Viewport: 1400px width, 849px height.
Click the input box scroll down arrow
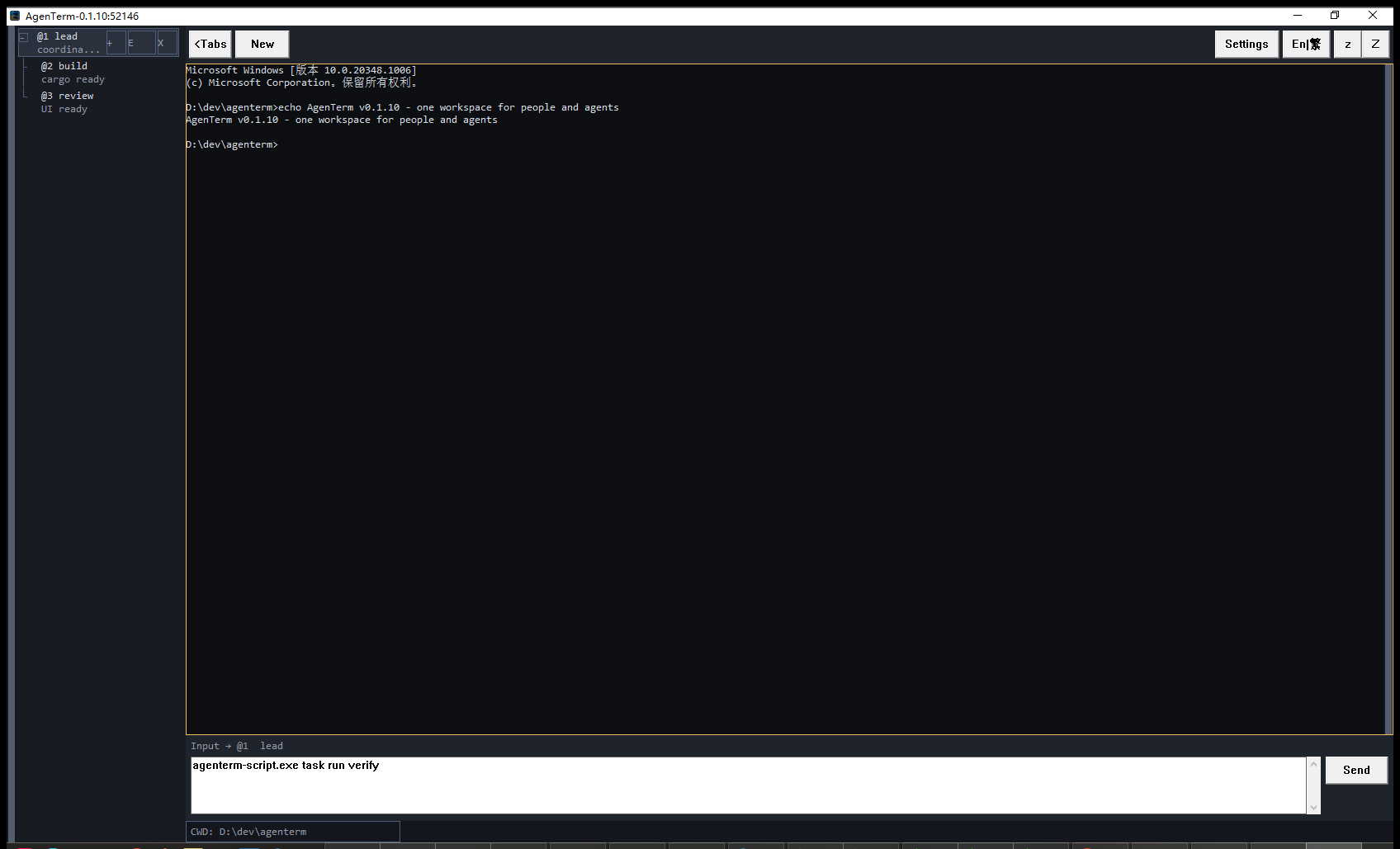point(1313,807)
